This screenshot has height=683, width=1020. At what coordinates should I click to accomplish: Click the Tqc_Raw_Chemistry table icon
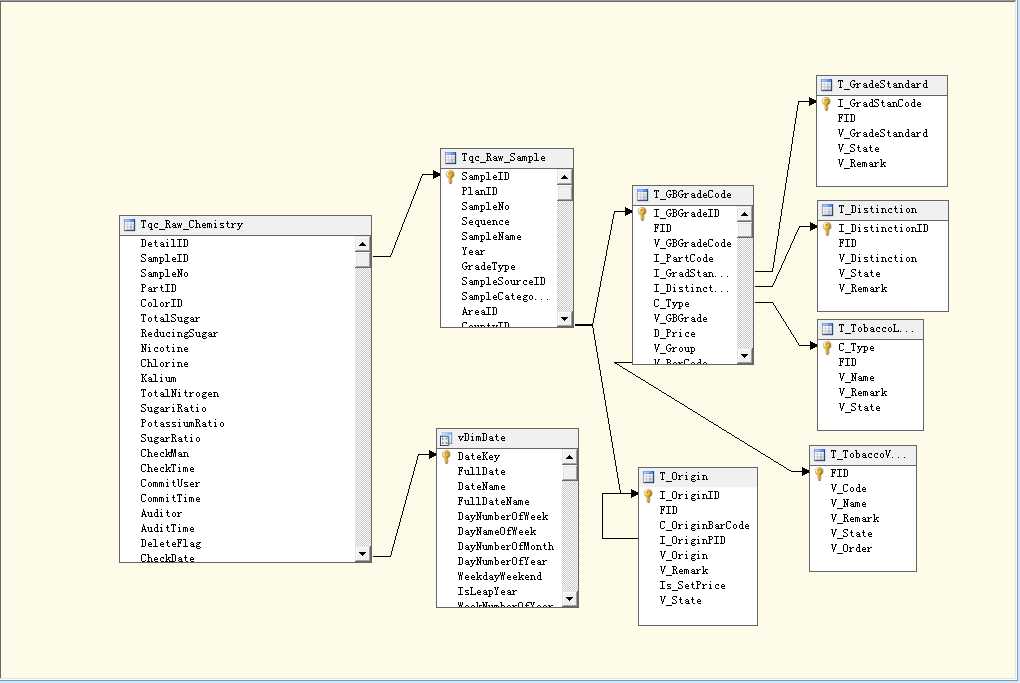coord(129,225)
